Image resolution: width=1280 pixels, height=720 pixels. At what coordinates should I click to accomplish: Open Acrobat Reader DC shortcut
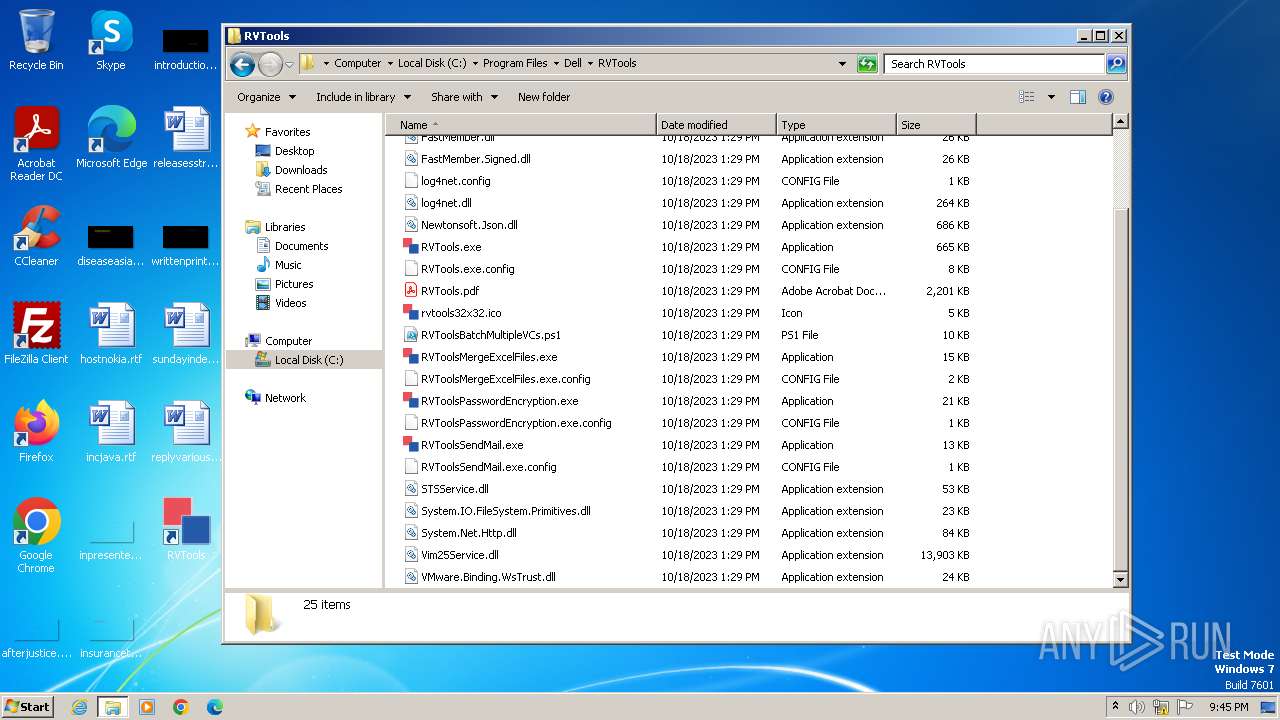click(36, 144)
